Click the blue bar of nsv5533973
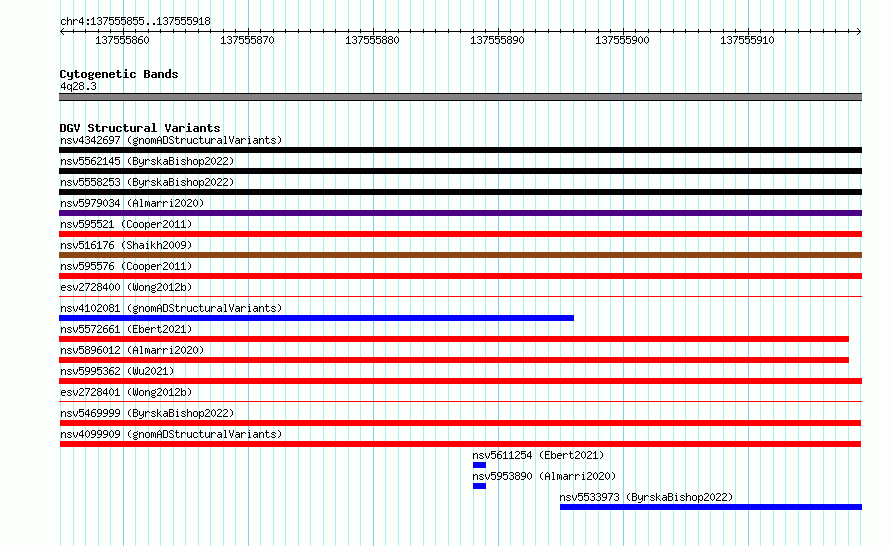Image resolution: width=890 pixels, height=546 pixels. [x=711, y=507]
